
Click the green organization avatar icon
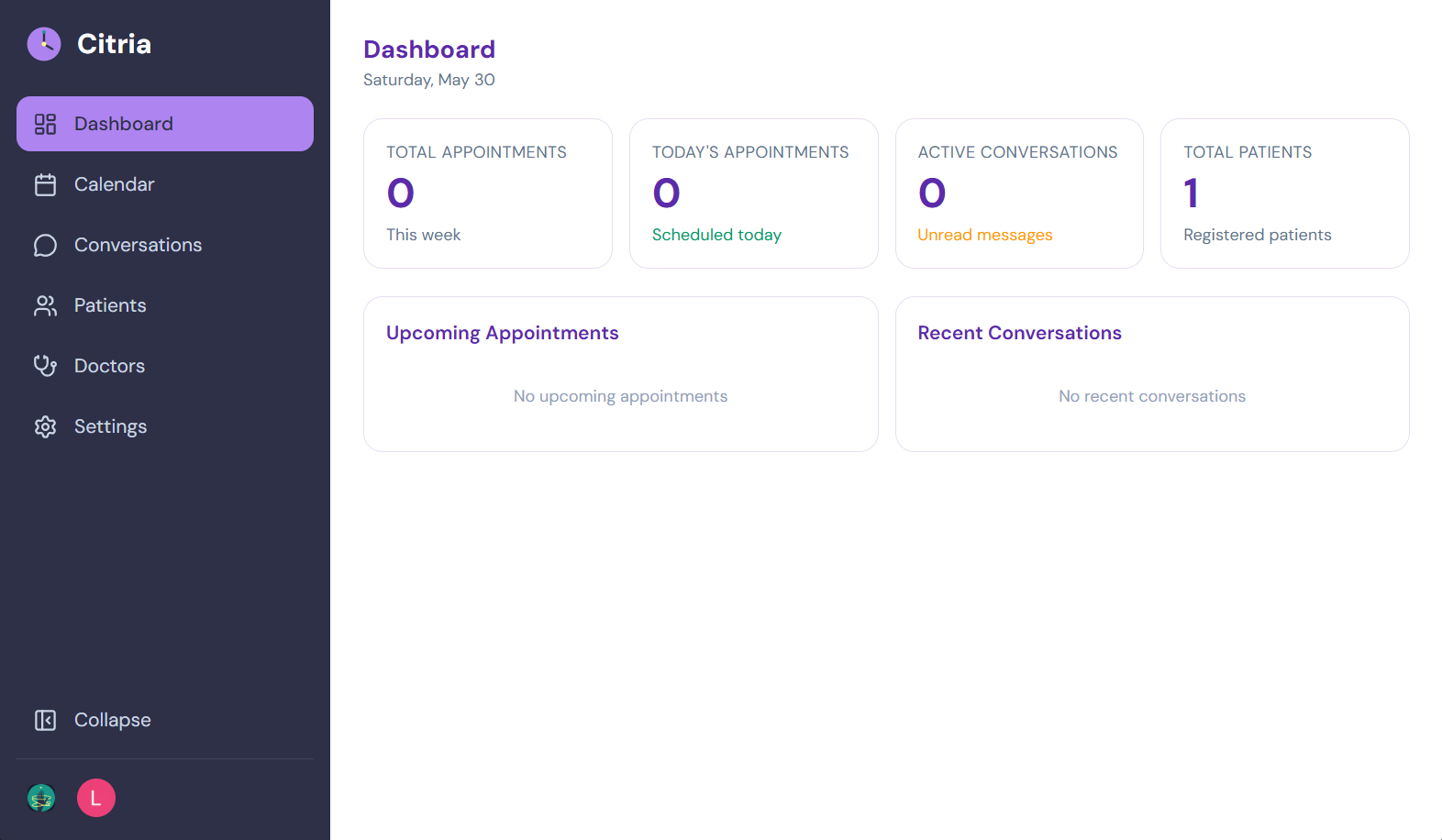pos(41,798)
